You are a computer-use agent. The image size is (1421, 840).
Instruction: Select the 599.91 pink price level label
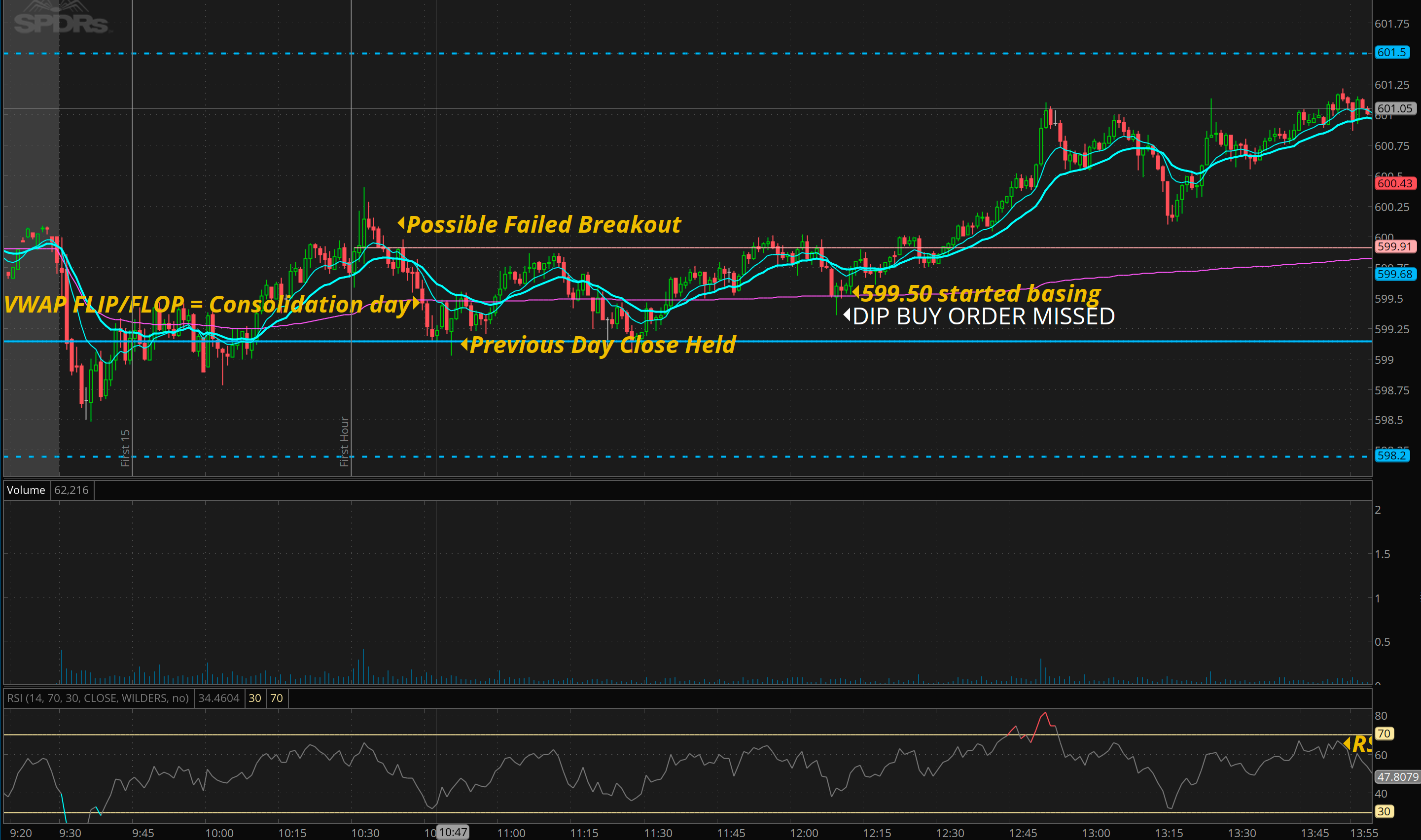pyautogui.click(x=1394, y=246)
